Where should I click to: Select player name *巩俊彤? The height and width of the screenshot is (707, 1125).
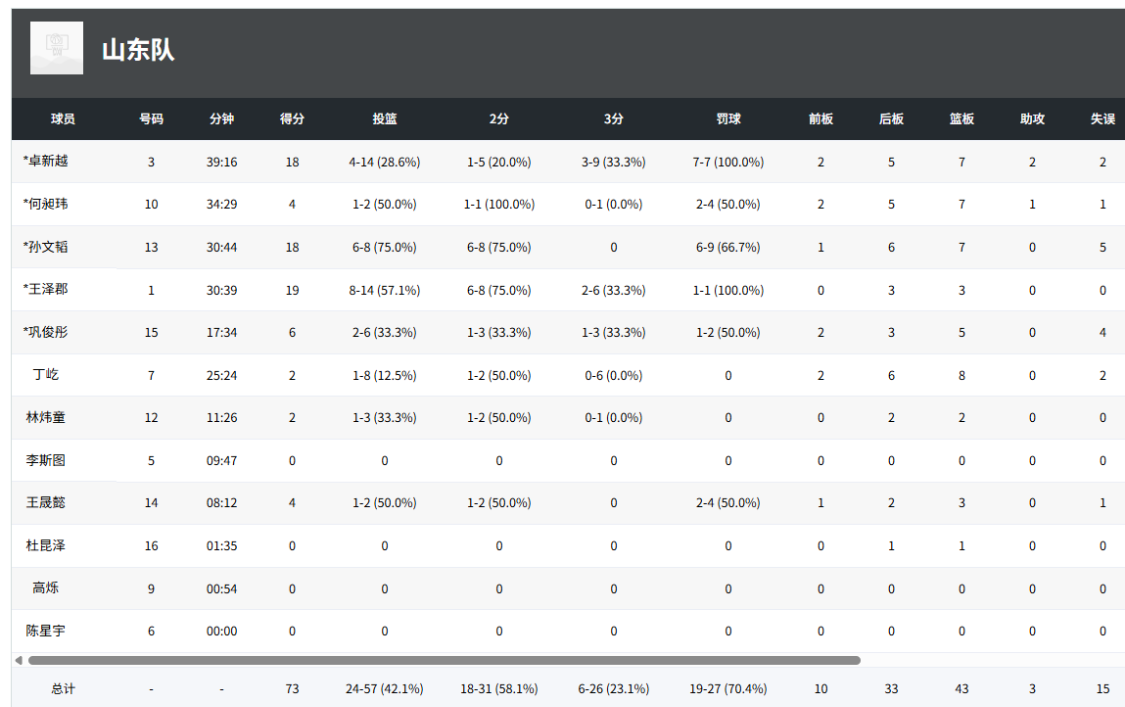45,332
